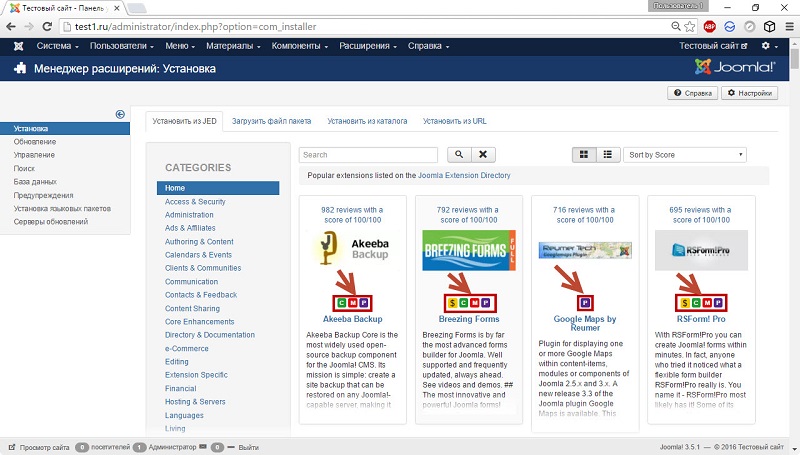Open the Меню dropdown menu
800x455 pixels.
[x=180, y=46]
